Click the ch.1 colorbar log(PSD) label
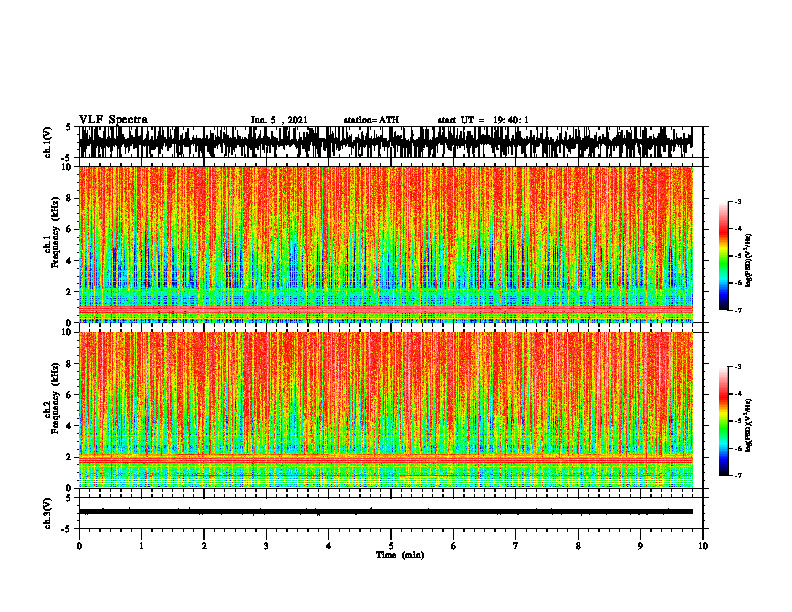Viewport: 792px width, 612px height. (x=749, y=261)
